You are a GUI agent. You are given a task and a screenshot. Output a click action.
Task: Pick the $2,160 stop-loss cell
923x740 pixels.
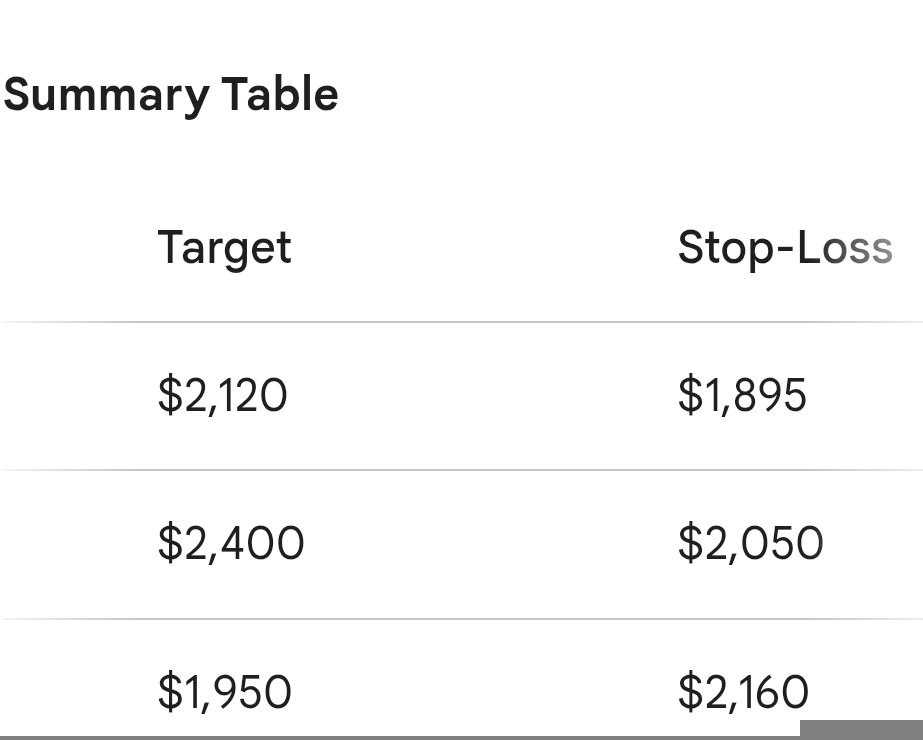click(x=743, y=692)
